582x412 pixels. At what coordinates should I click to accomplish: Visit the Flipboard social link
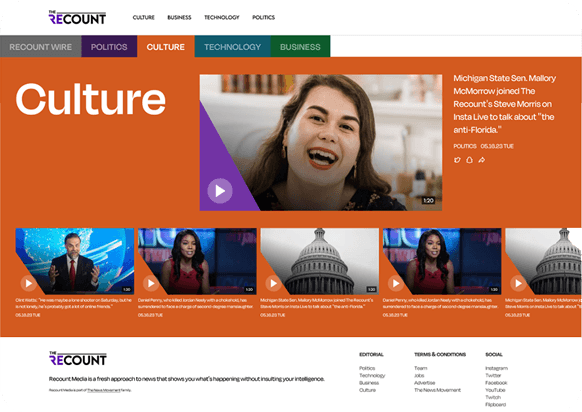click(x=495, y=405)
